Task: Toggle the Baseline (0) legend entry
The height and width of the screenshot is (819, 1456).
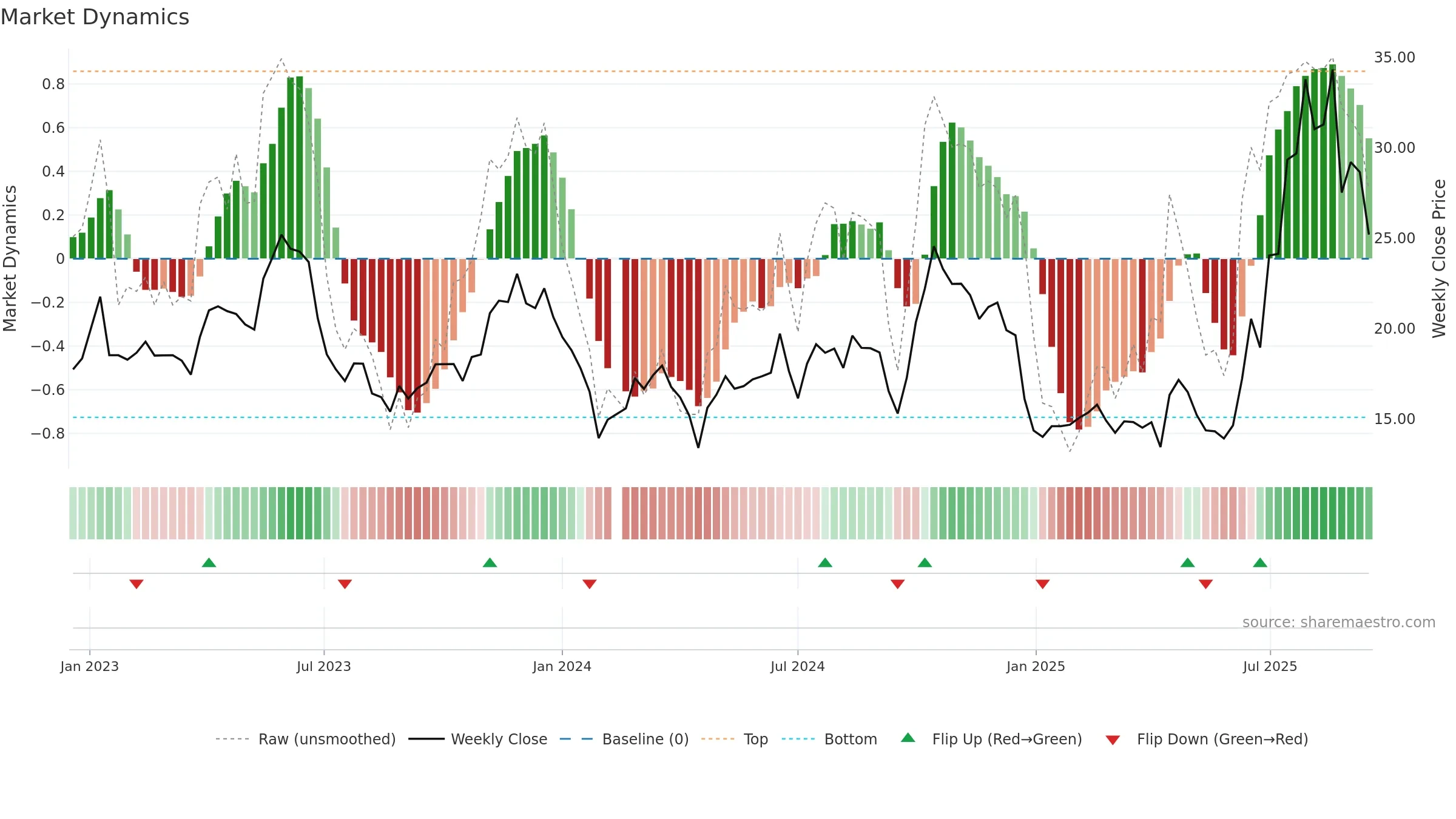Action: 624,739
